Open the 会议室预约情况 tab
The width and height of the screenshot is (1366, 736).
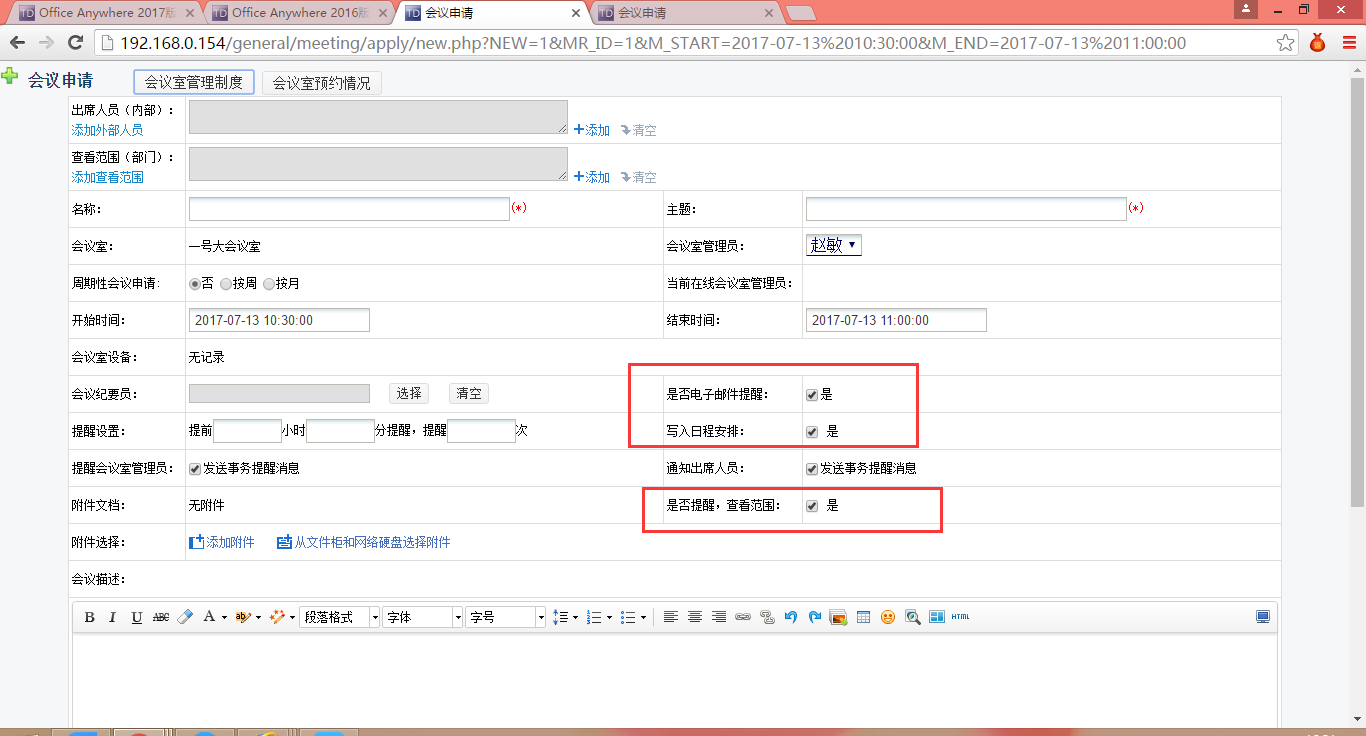(x=321, y=83)
